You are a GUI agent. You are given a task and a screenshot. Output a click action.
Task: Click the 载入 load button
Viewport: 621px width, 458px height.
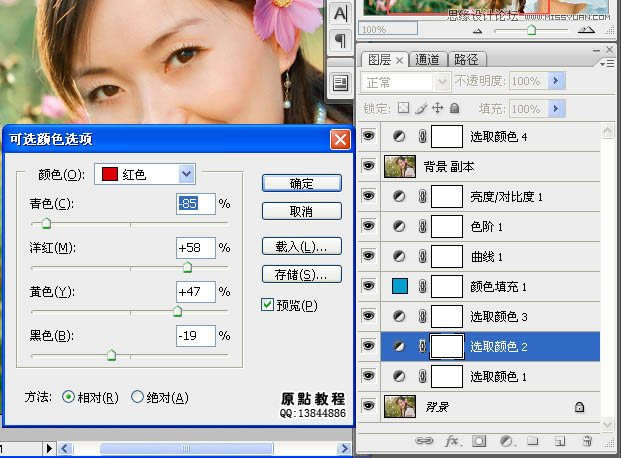pyautogui.click(x=301, y=246)
